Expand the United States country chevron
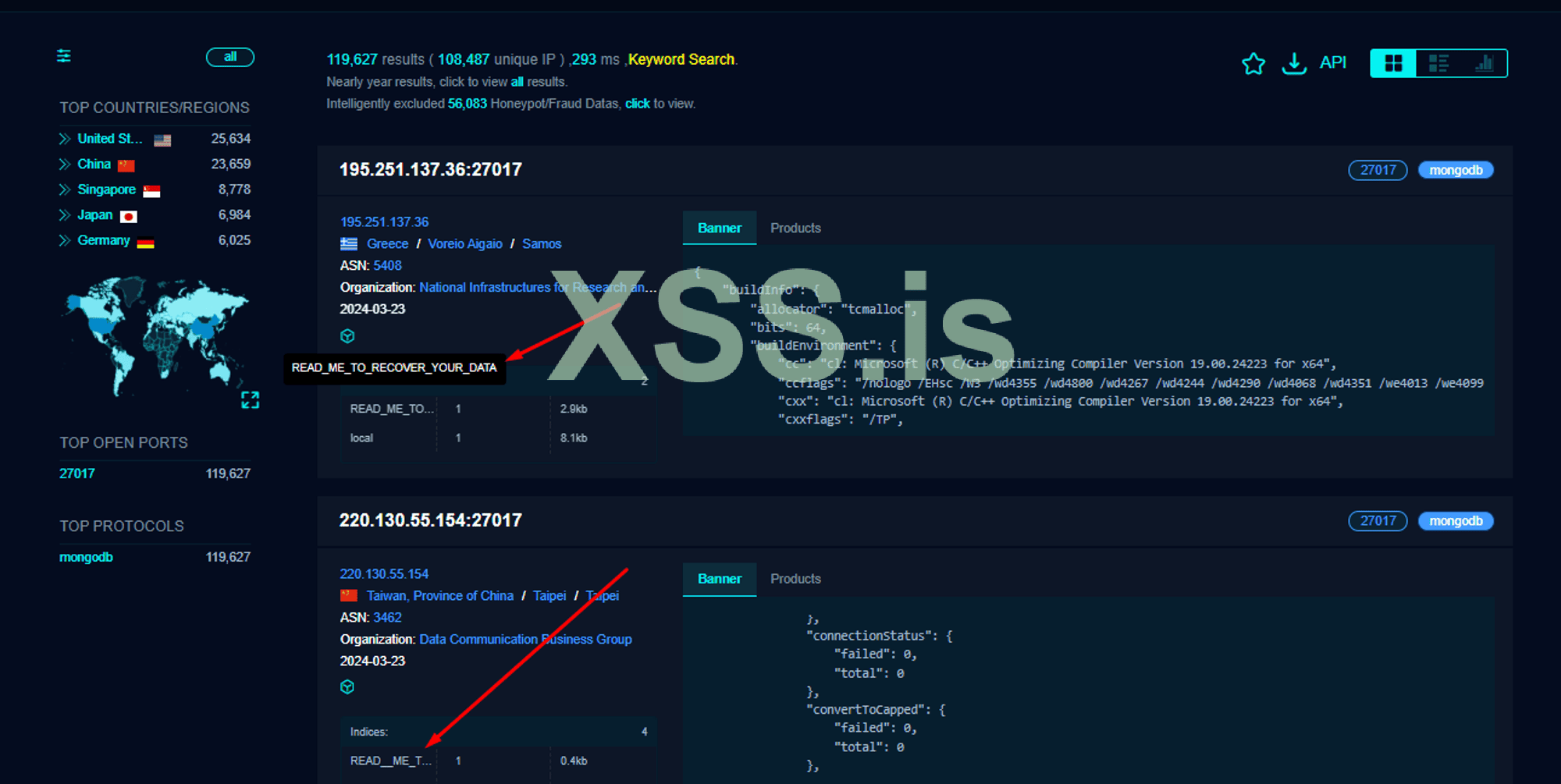The image size is (1561, 784). tap(65, 139)
